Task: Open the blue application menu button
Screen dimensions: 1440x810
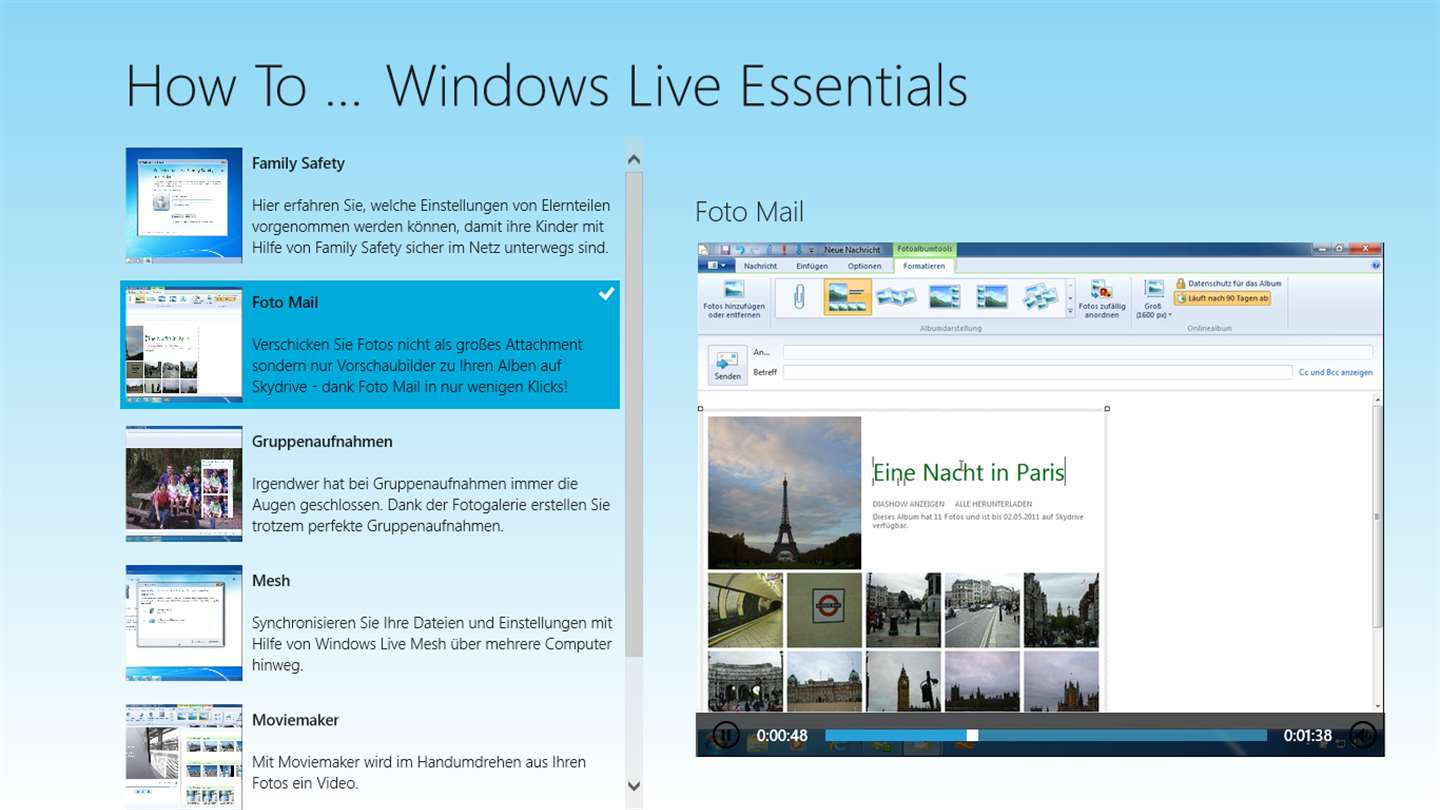Action: click(x=717, y=266)
